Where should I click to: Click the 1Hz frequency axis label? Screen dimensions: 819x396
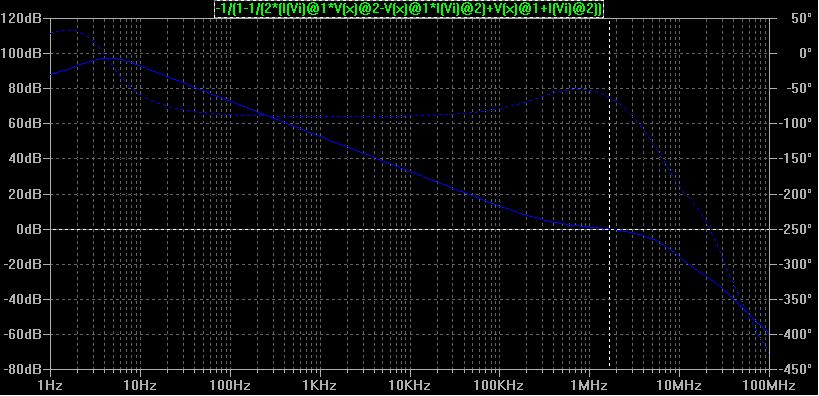[x=51, y=386]
